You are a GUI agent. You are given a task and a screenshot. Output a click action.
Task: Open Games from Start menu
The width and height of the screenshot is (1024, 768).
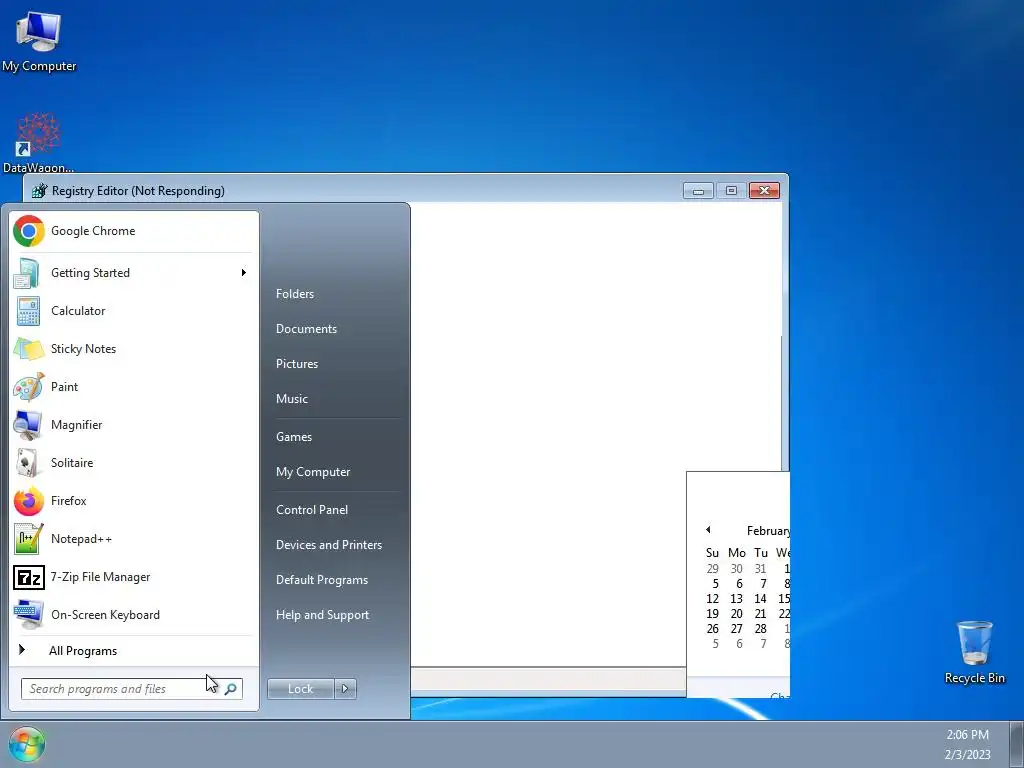tap(293, 437)
